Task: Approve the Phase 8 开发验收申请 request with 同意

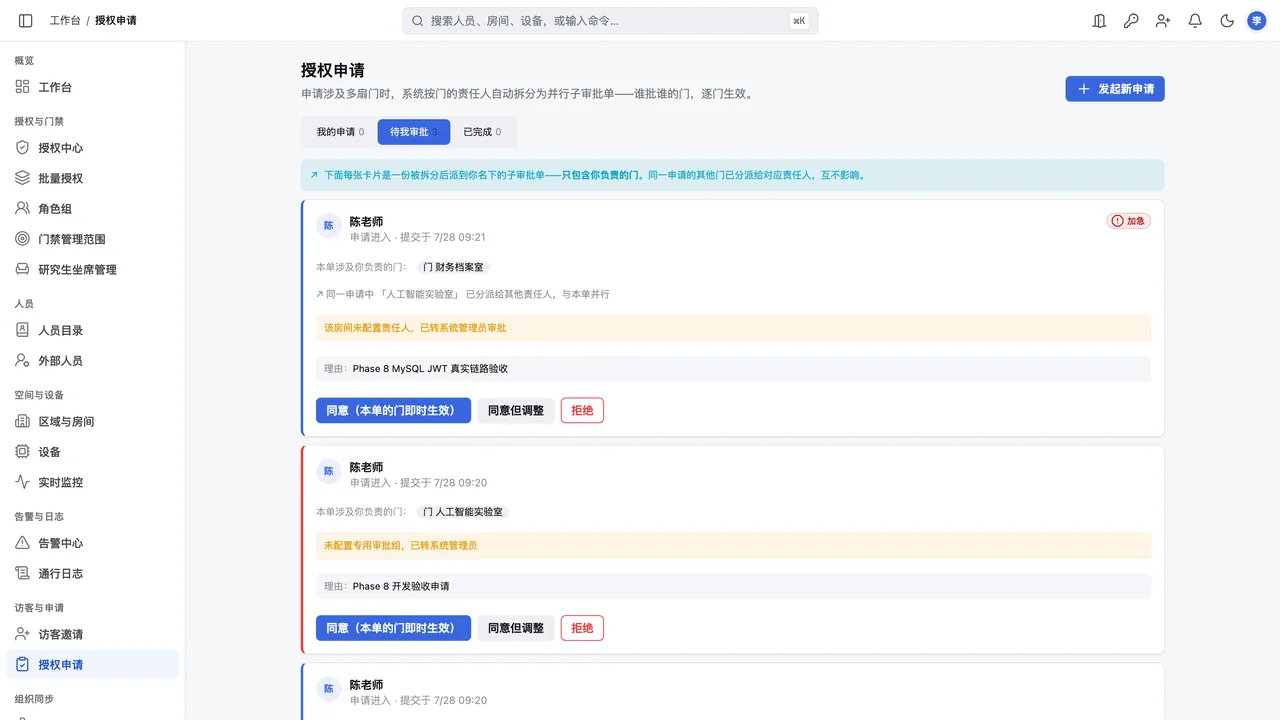Action: (393, 628)
